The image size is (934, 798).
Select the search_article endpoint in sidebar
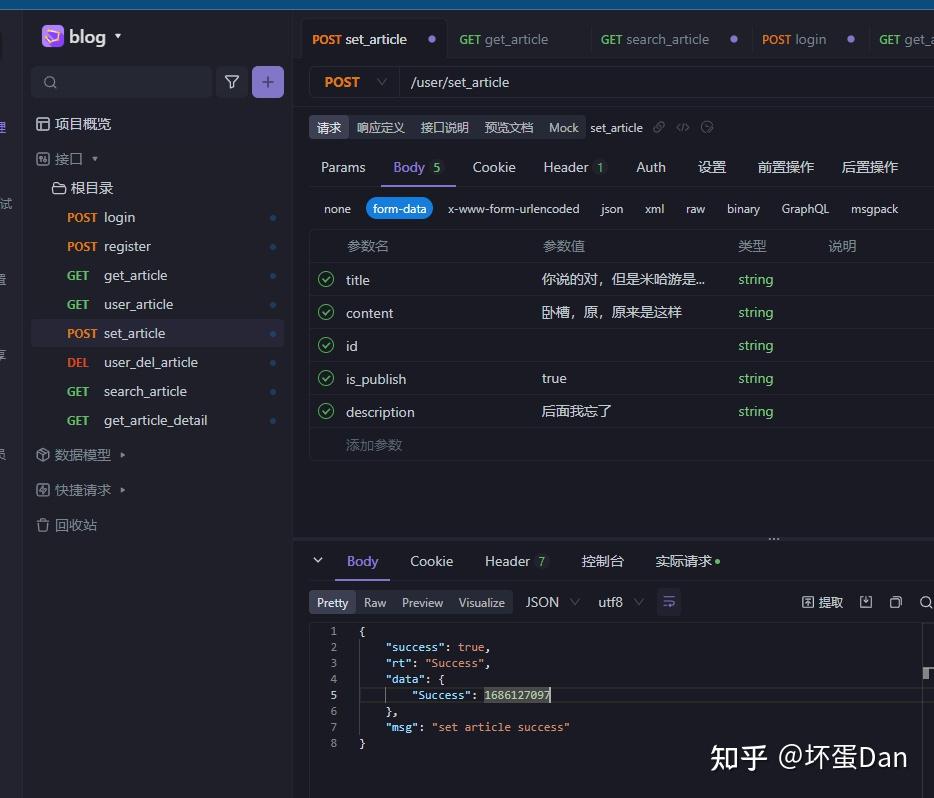(145, 391)
